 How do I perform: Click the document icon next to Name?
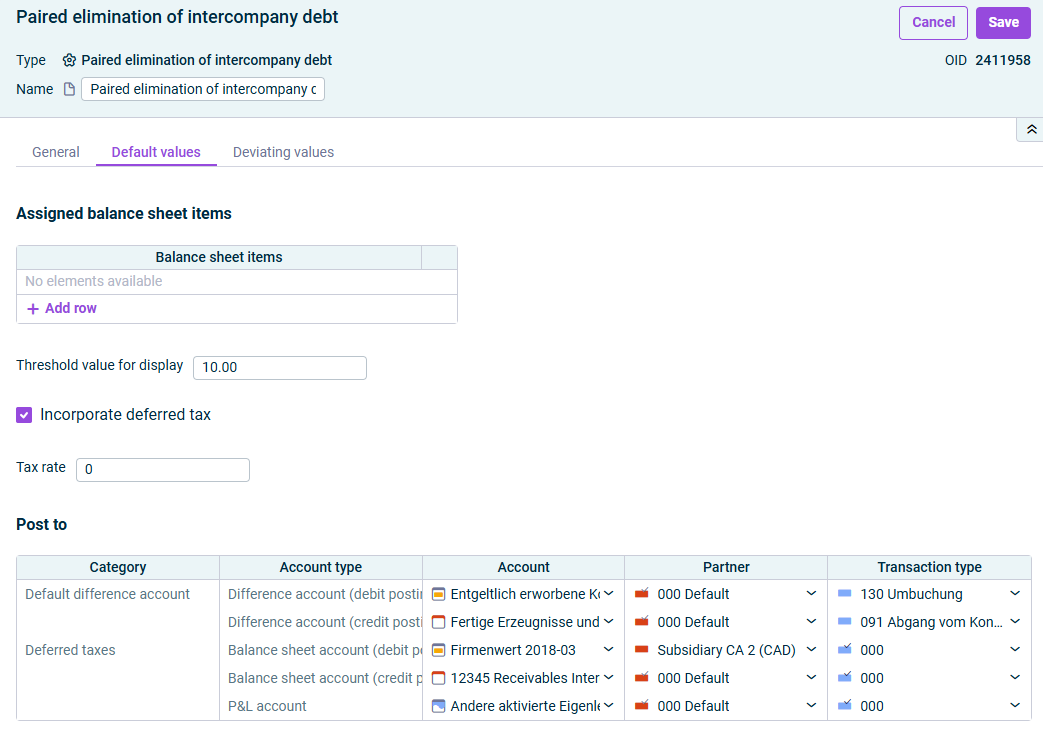pos(69,89)
